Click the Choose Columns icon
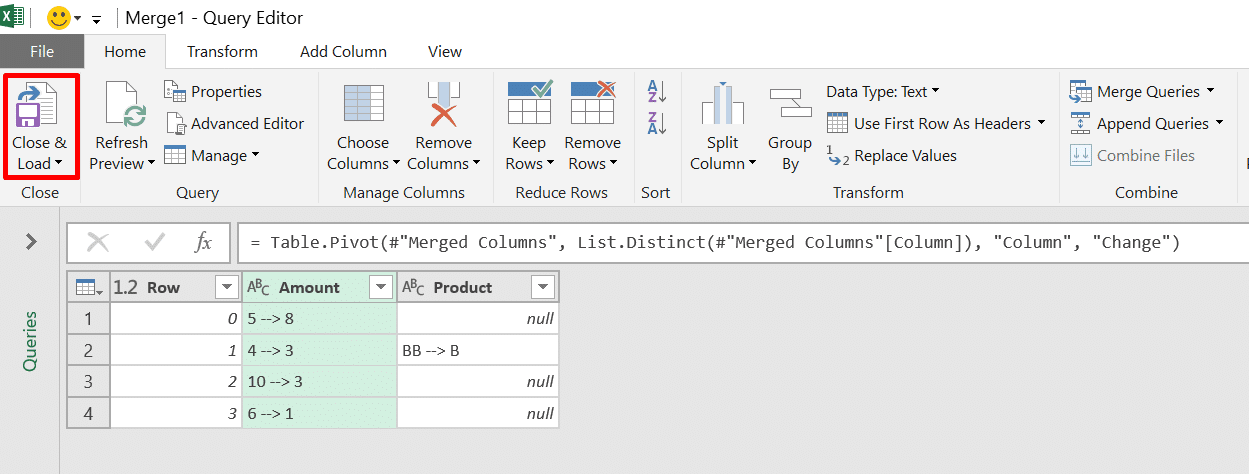Screen dimensions: 1249x474 pos(362,106)
